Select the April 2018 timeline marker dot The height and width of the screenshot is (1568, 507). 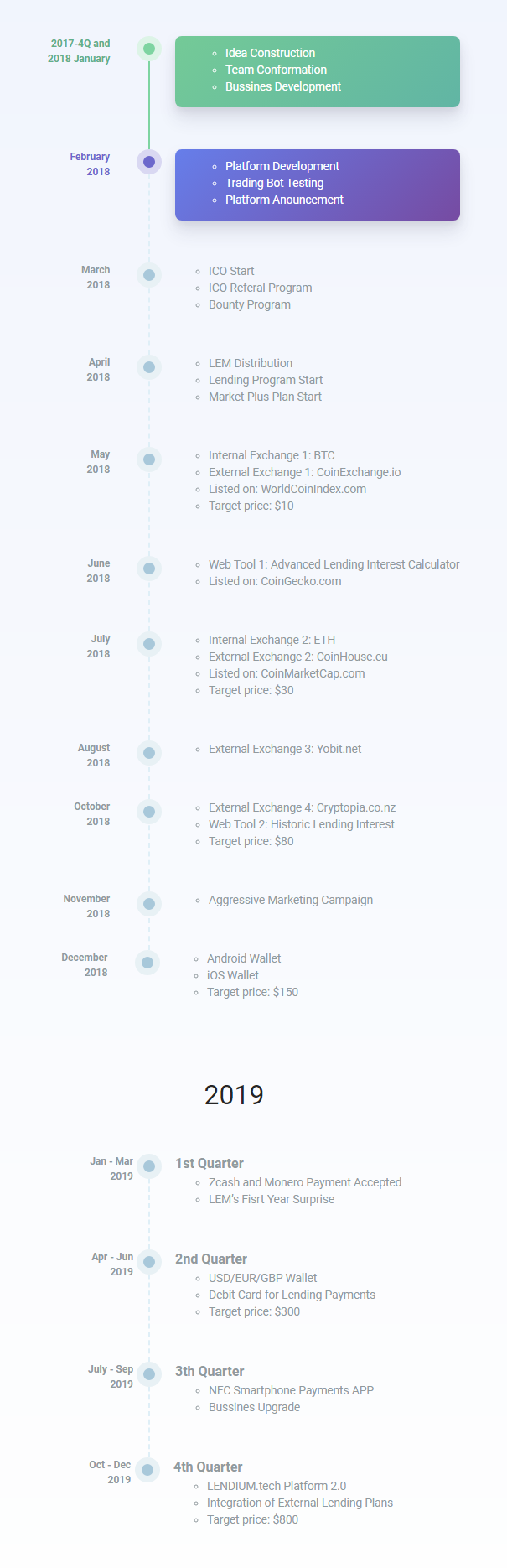[149, 367]
